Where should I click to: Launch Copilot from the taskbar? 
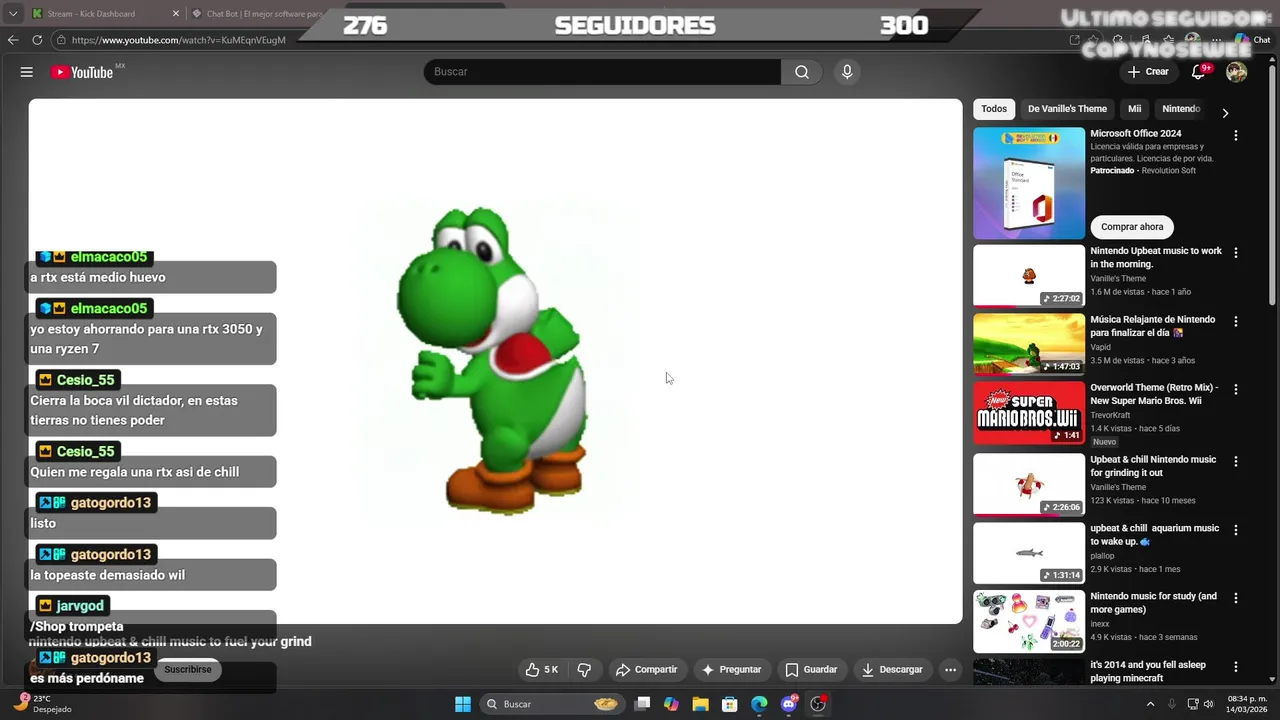(671, 704)
